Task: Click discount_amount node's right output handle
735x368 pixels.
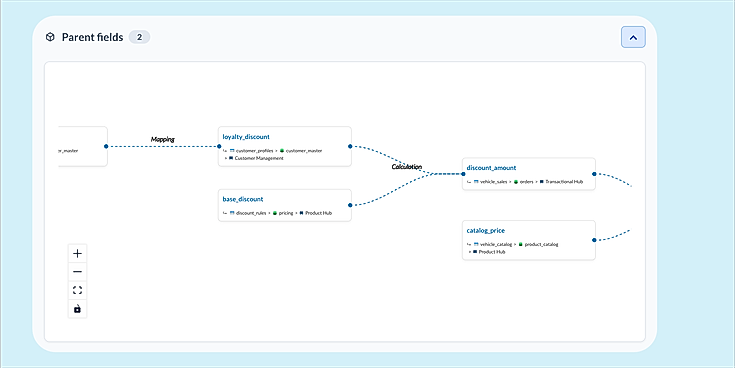Action: 594,174
